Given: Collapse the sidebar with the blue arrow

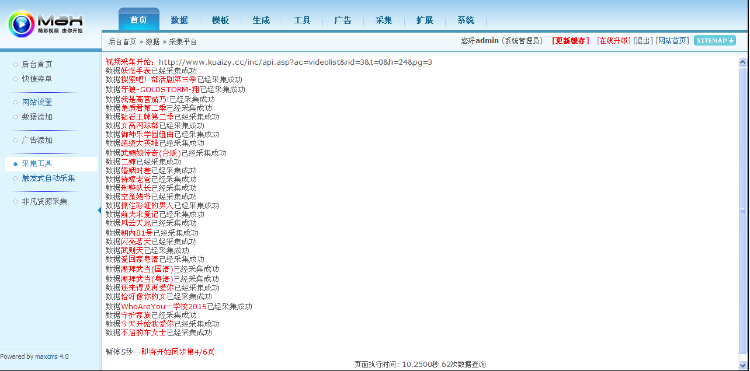Looking at the screenshot, I should 99,210.
